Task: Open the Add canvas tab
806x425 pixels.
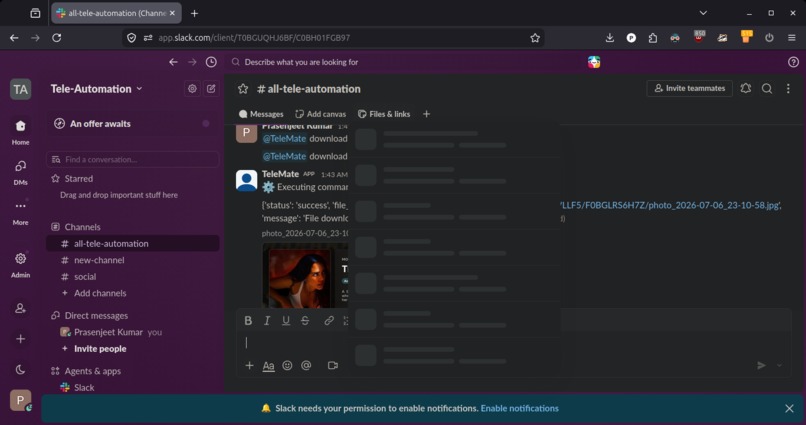Action: click(320, 114)
